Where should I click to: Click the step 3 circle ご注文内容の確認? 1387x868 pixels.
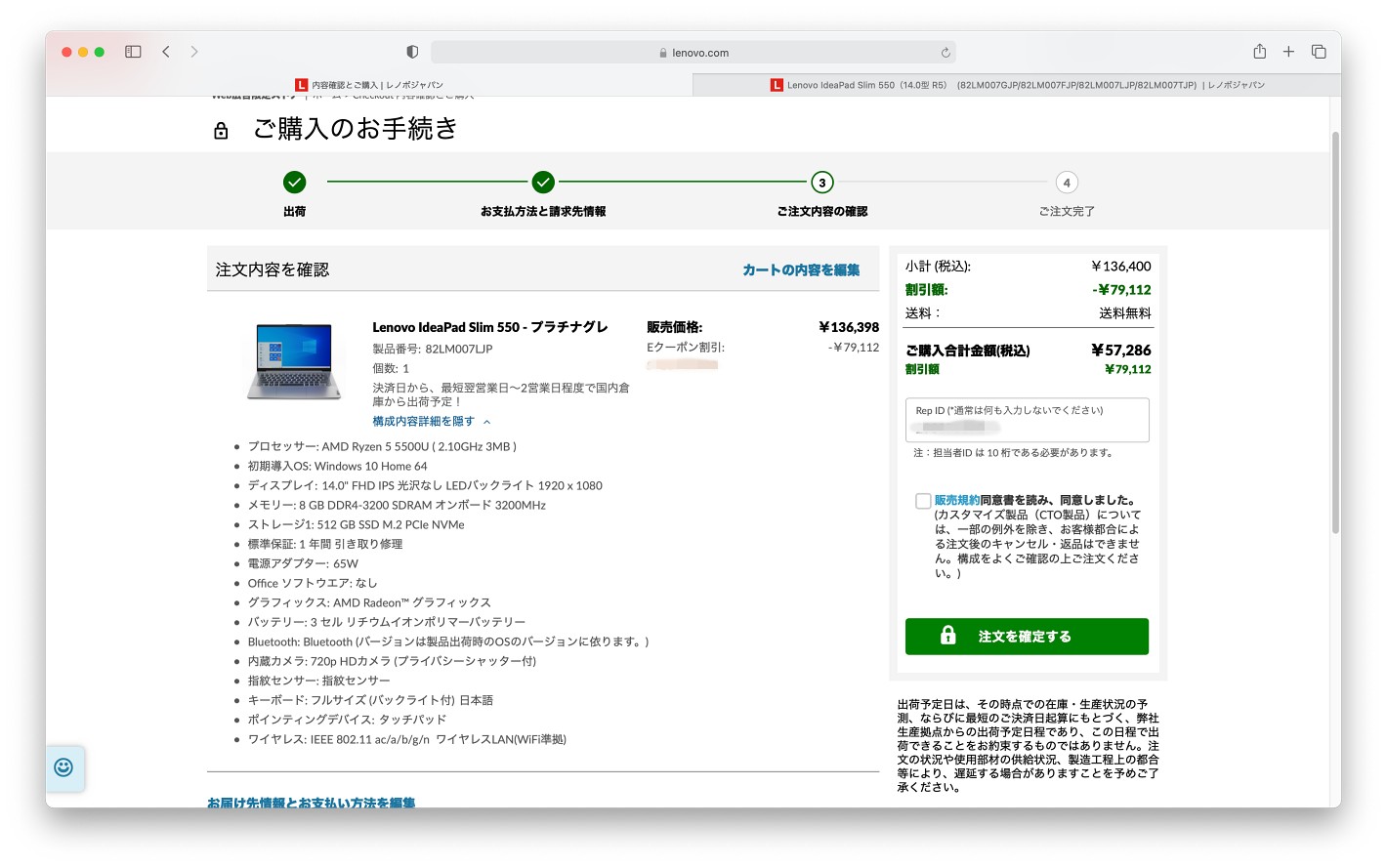[x=822, y=183]
